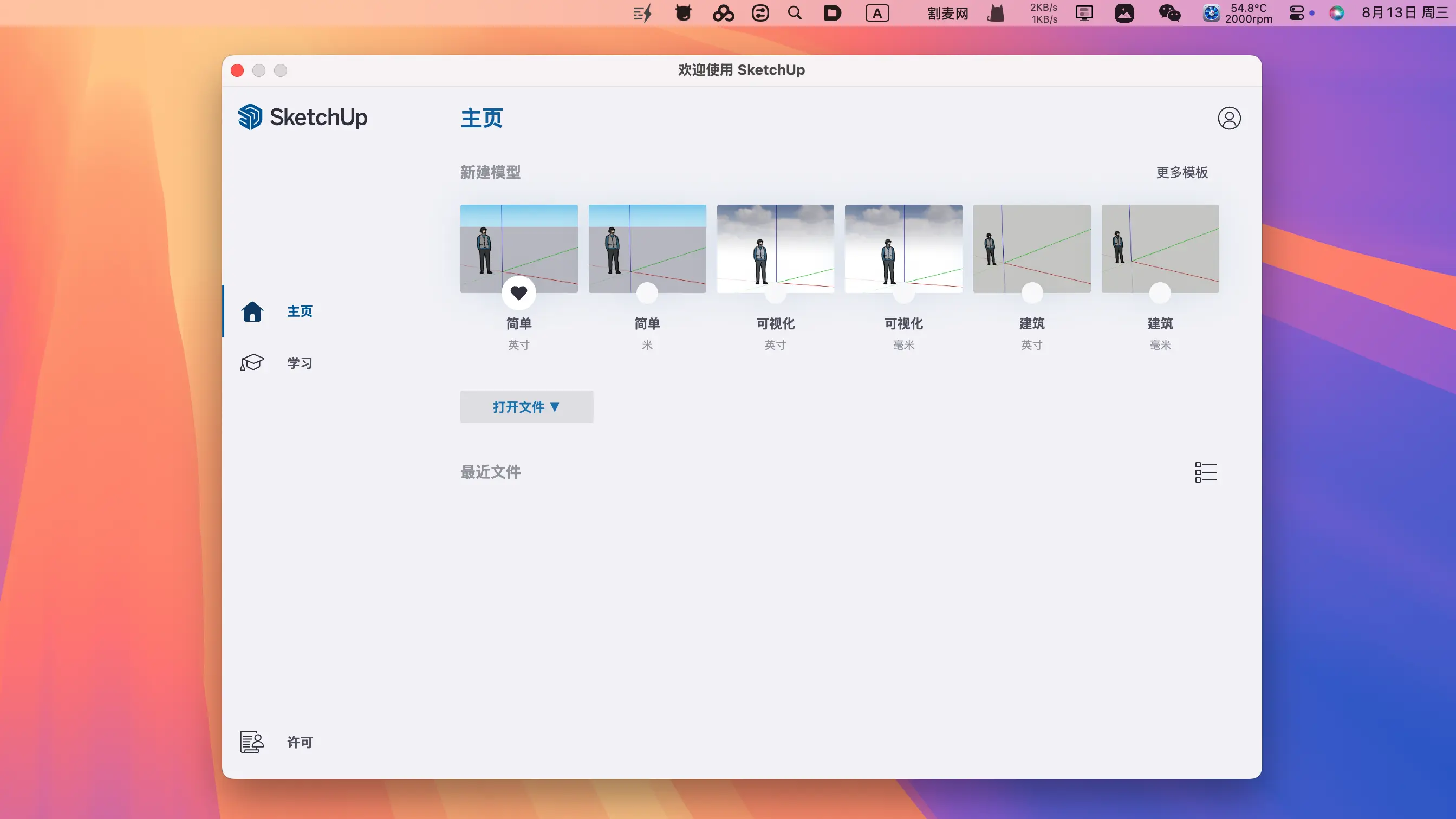
Task: Select the 简单 英寸 template thumbnail
Action: pos(519,249)
